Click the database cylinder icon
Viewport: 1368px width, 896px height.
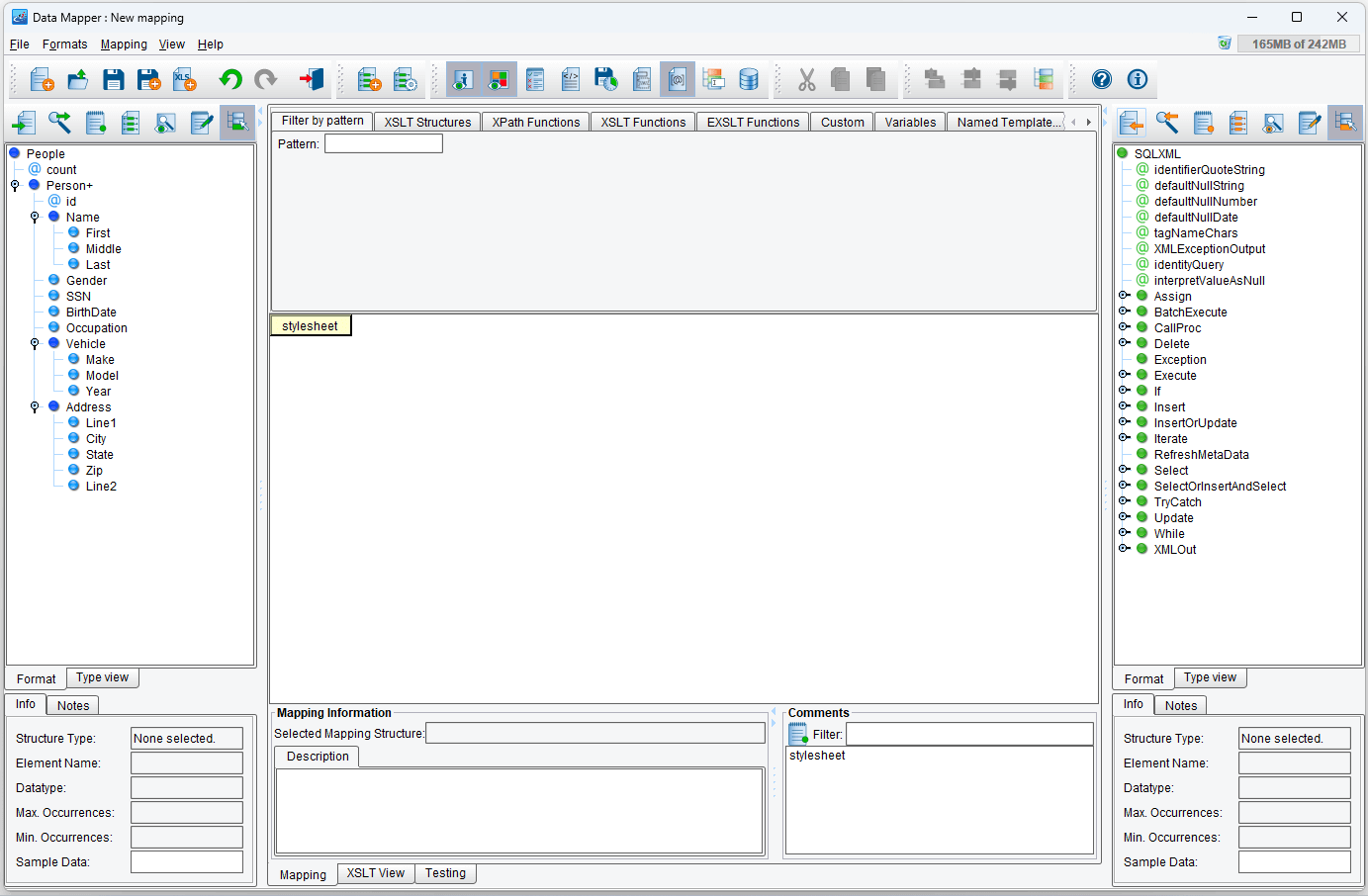click(x=749, y=79)
